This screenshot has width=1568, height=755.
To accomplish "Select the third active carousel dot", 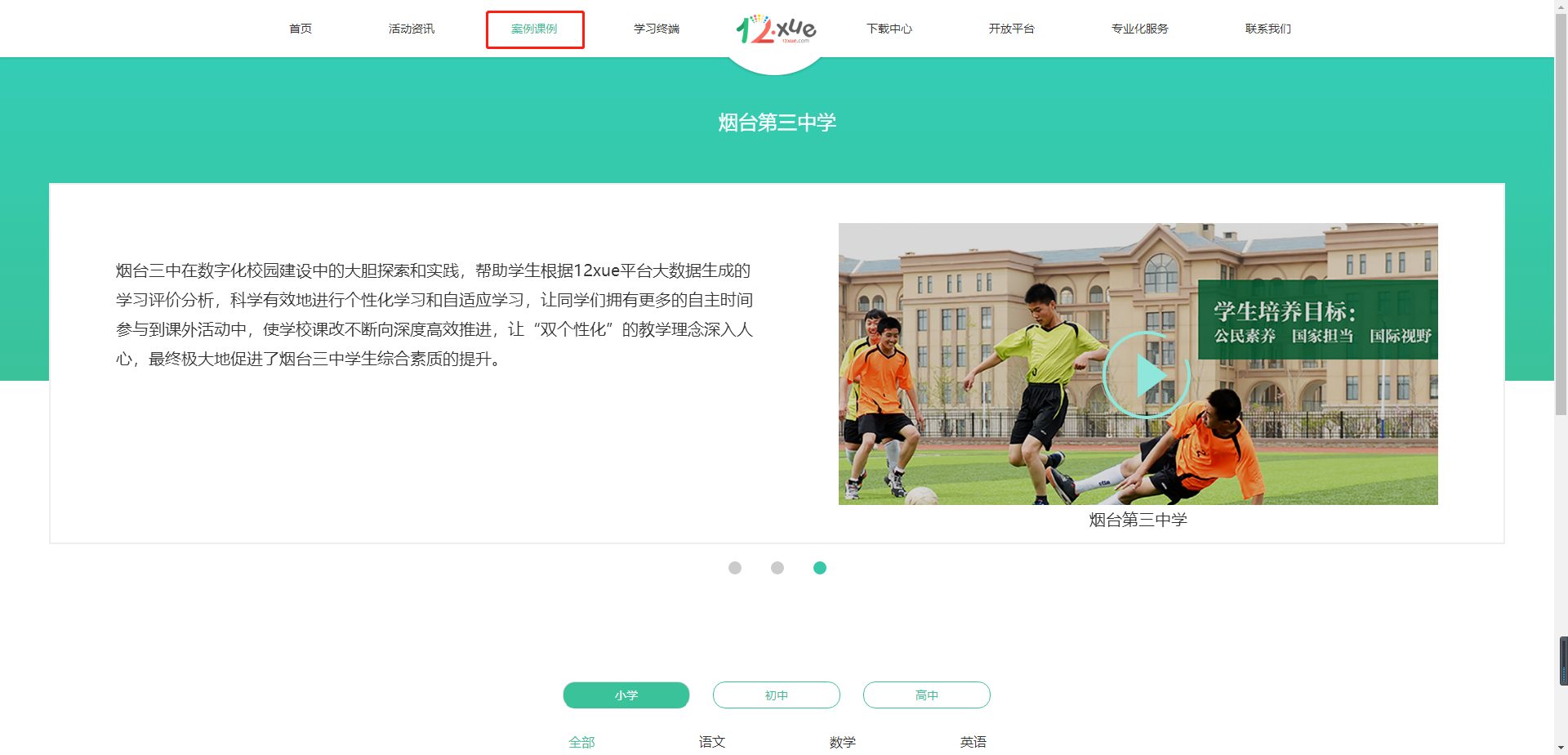I will click(820, 568).
